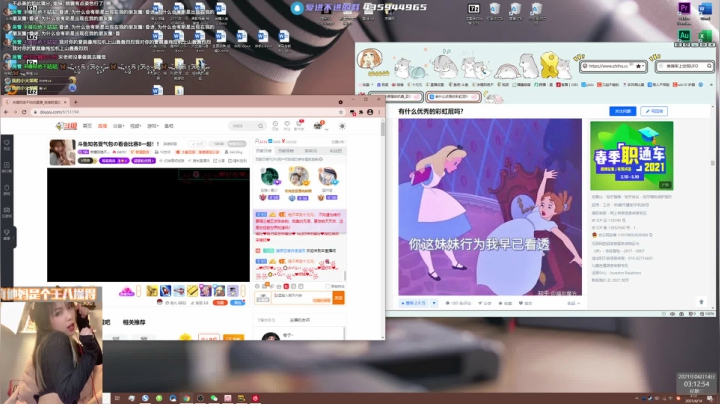Select the 鱼吧 item in Douyu navigation

169,126
